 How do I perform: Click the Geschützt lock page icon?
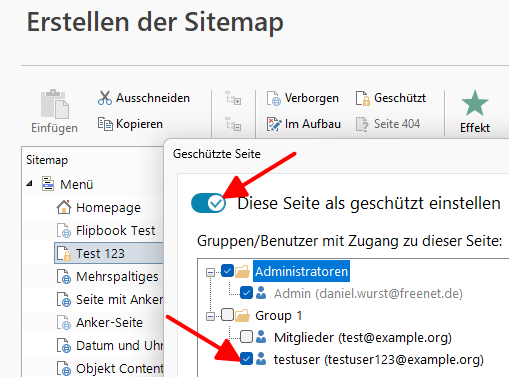pos(363,98)
